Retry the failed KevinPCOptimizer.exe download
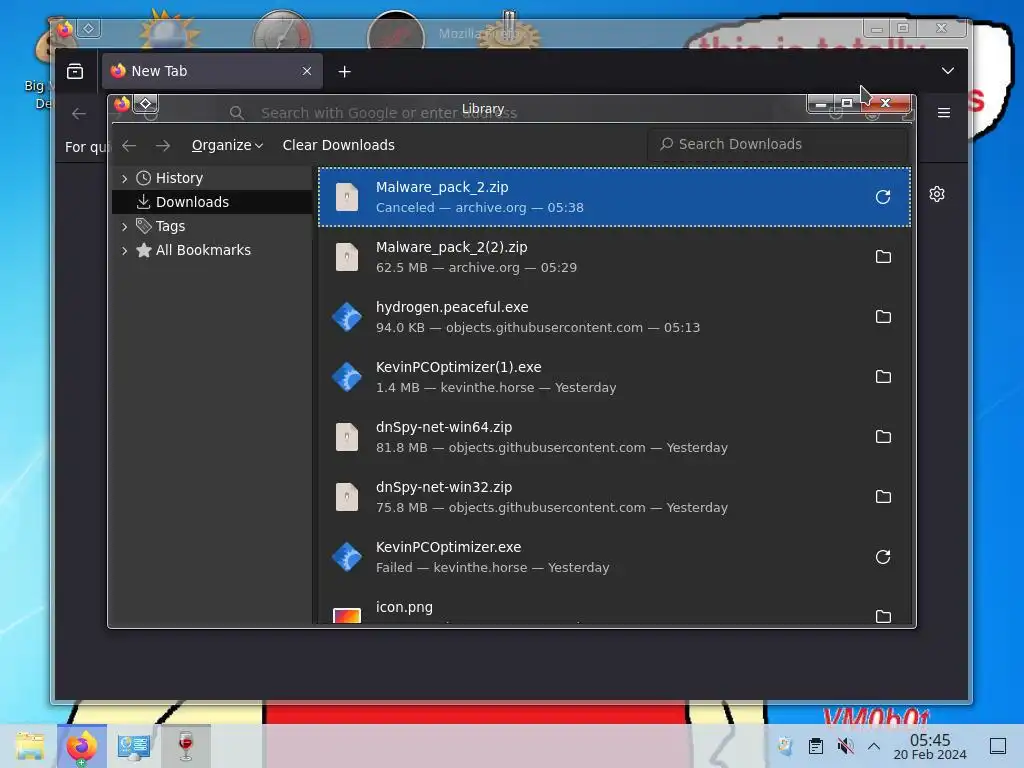This screenshot has width=1024, height=768. click(883, 557)
